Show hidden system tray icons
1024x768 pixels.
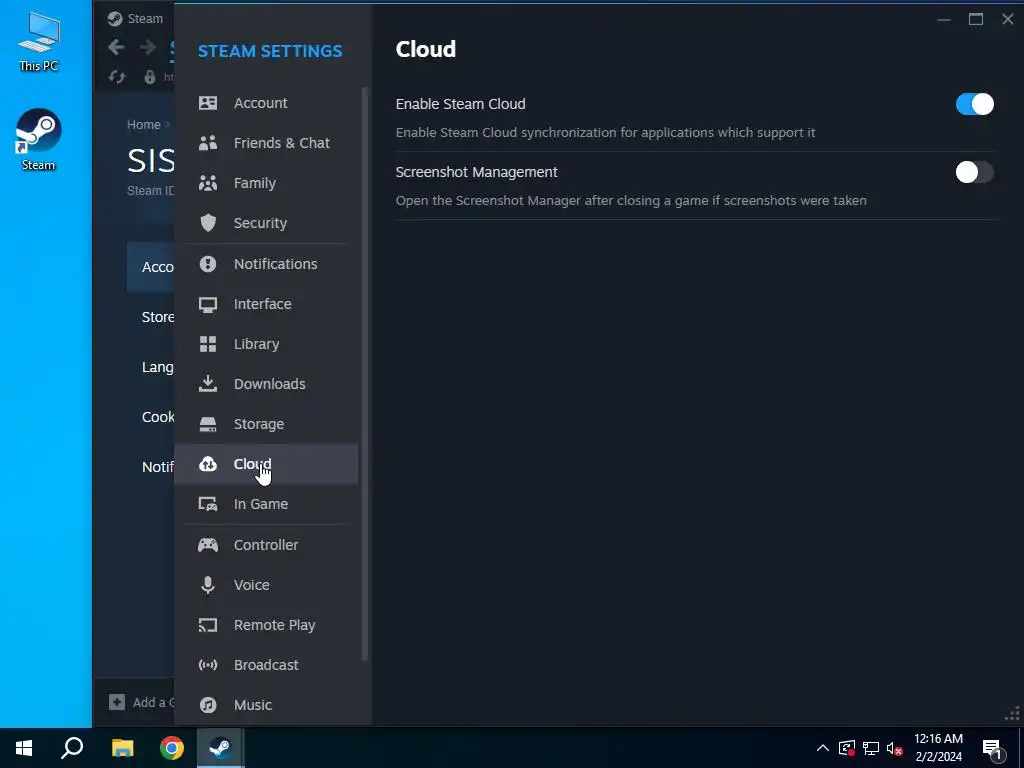823,748
